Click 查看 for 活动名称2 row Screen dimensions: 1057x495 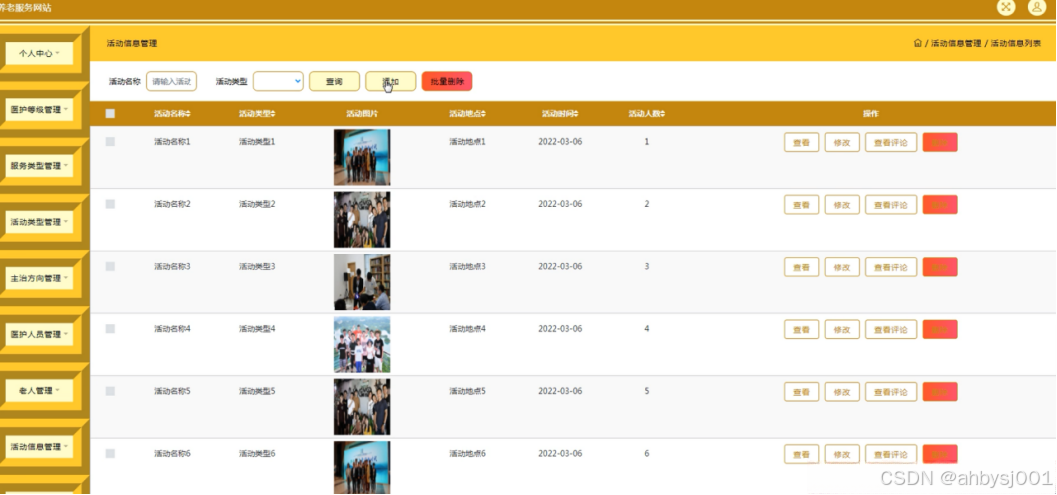(802, 205)
